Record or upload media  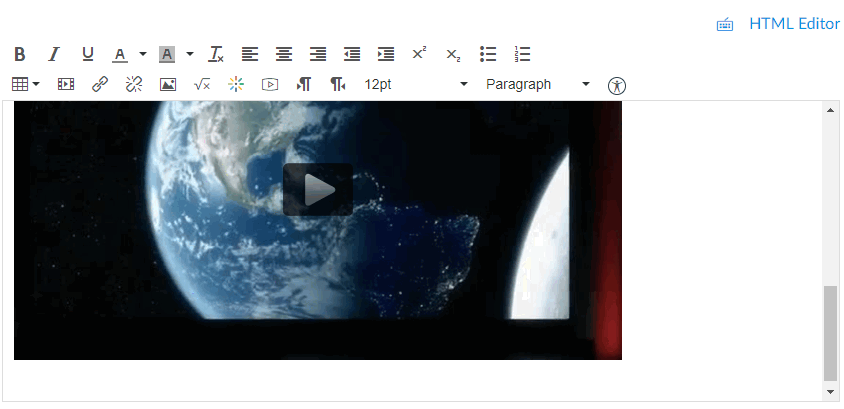270,84
